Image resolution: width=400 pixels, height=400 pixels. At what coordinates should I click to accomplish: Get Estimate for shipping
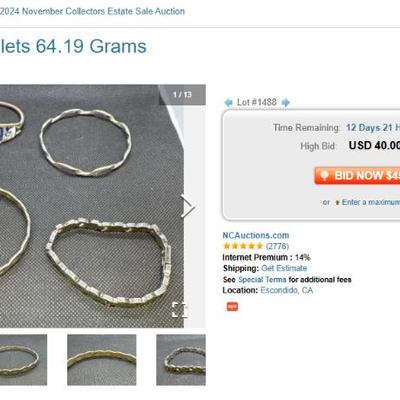click(284, 268)
